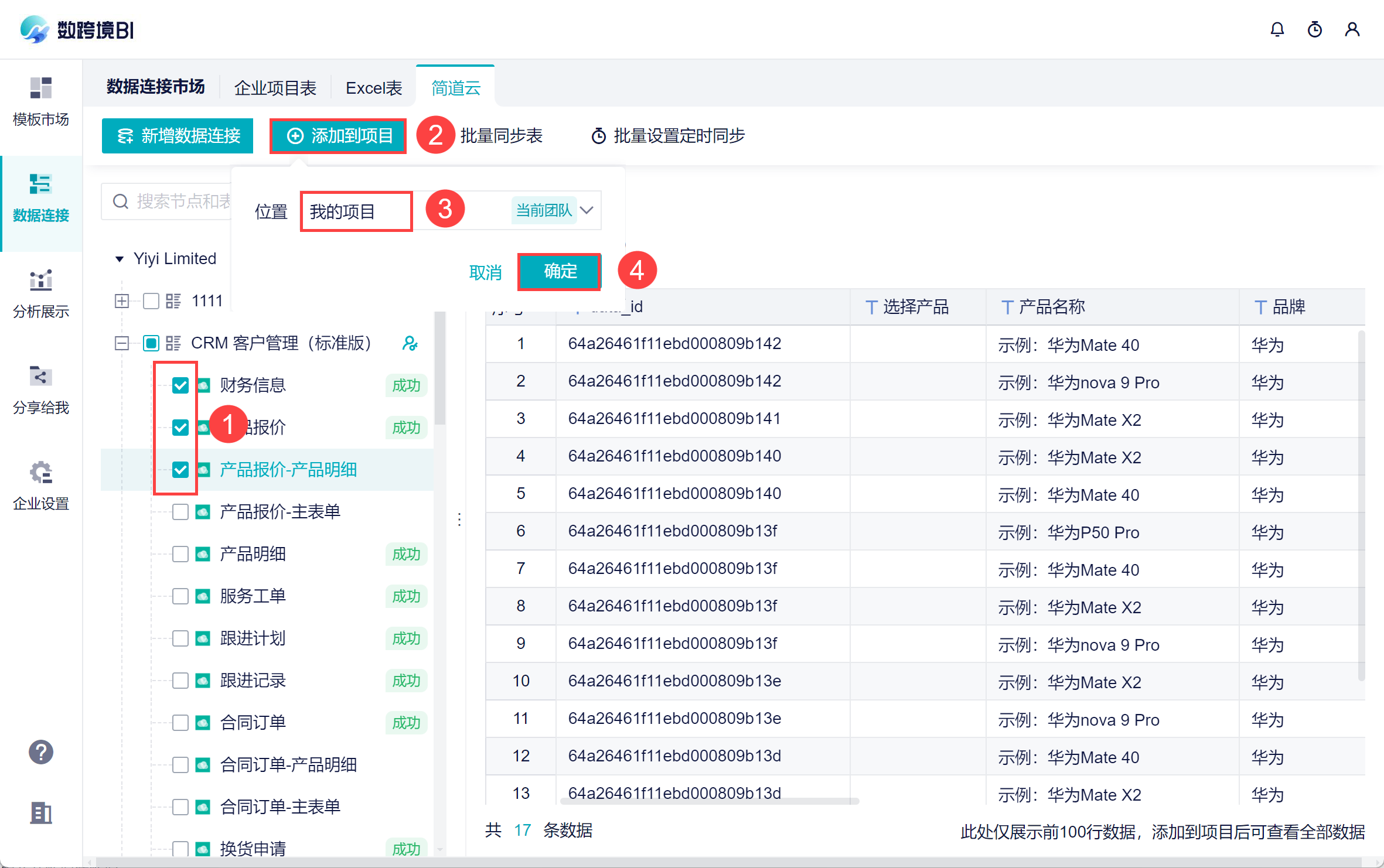Switch to the 企业项目表 tab
The width and height of the screenshot is (1384, 868).
click(x=275, y=88)
